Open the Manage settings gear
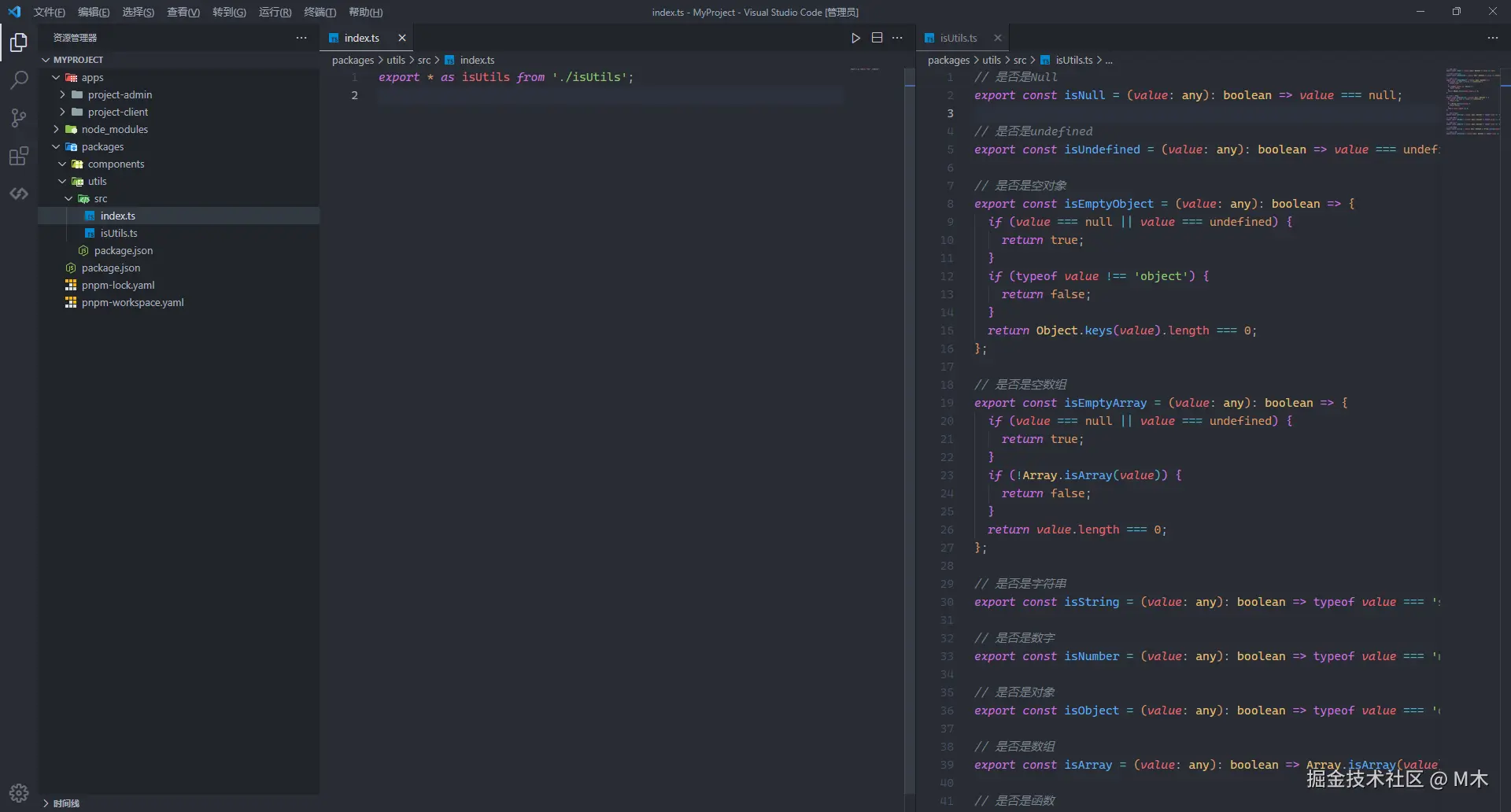Screen dimensions: 1511x812 coord(19,792)
